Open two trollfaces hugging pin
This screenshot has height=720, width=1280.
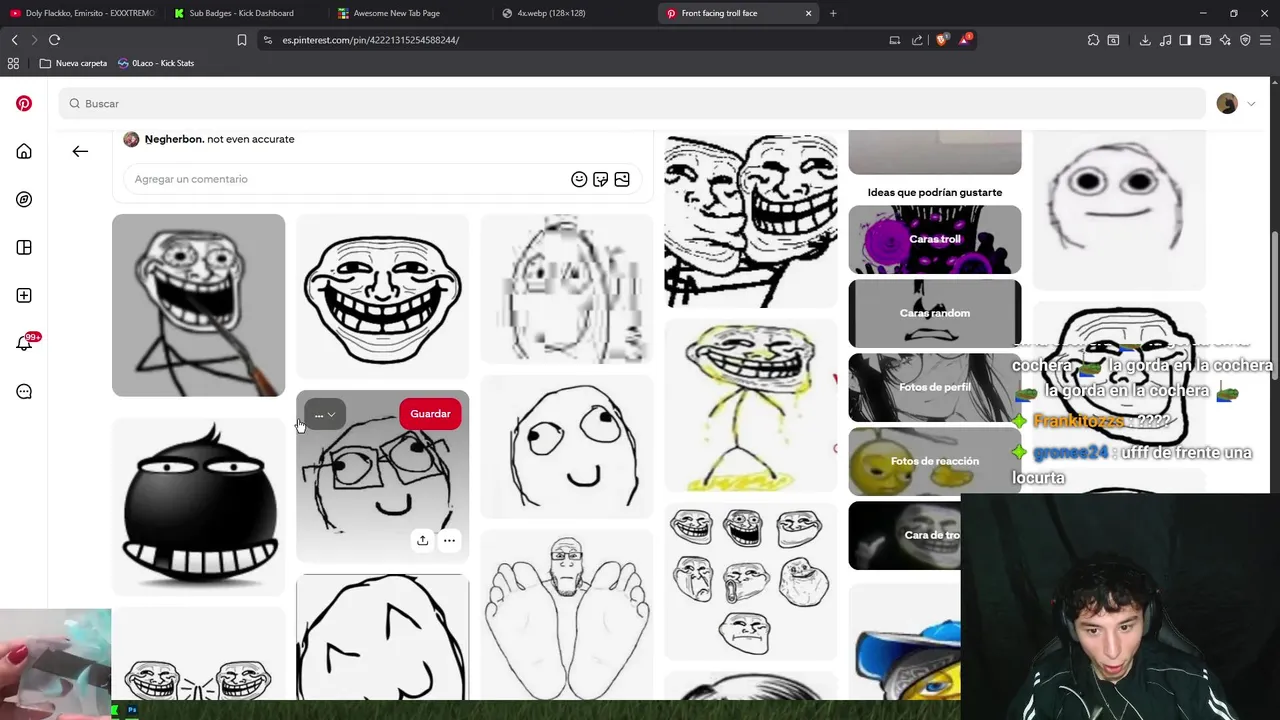point(750,219)
